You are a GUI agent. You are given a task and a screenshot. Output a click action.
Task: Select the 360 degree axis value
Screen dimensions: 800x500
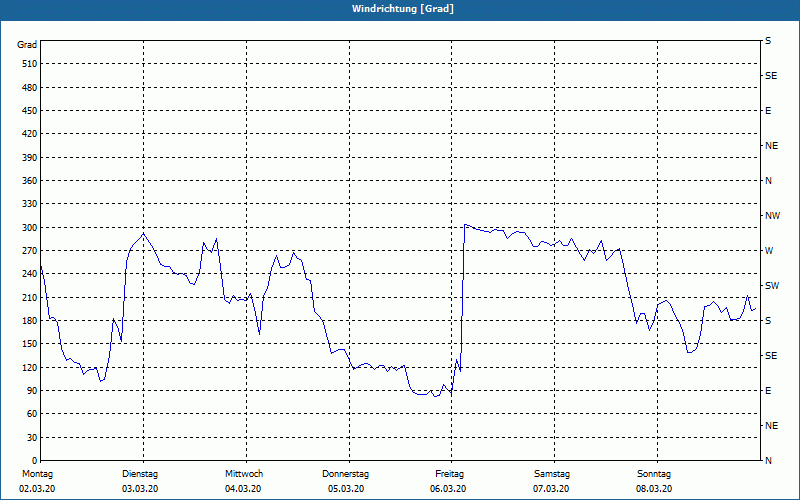[x=30, y=181]
